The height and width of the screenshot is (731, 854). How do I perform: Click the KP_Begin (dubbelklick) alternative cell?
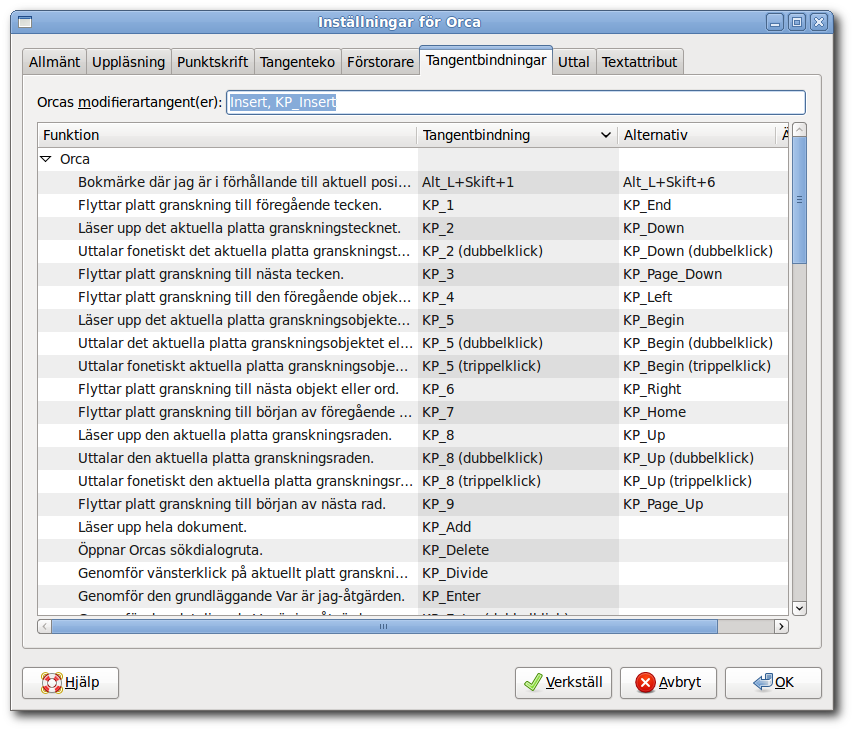[703, 343]
